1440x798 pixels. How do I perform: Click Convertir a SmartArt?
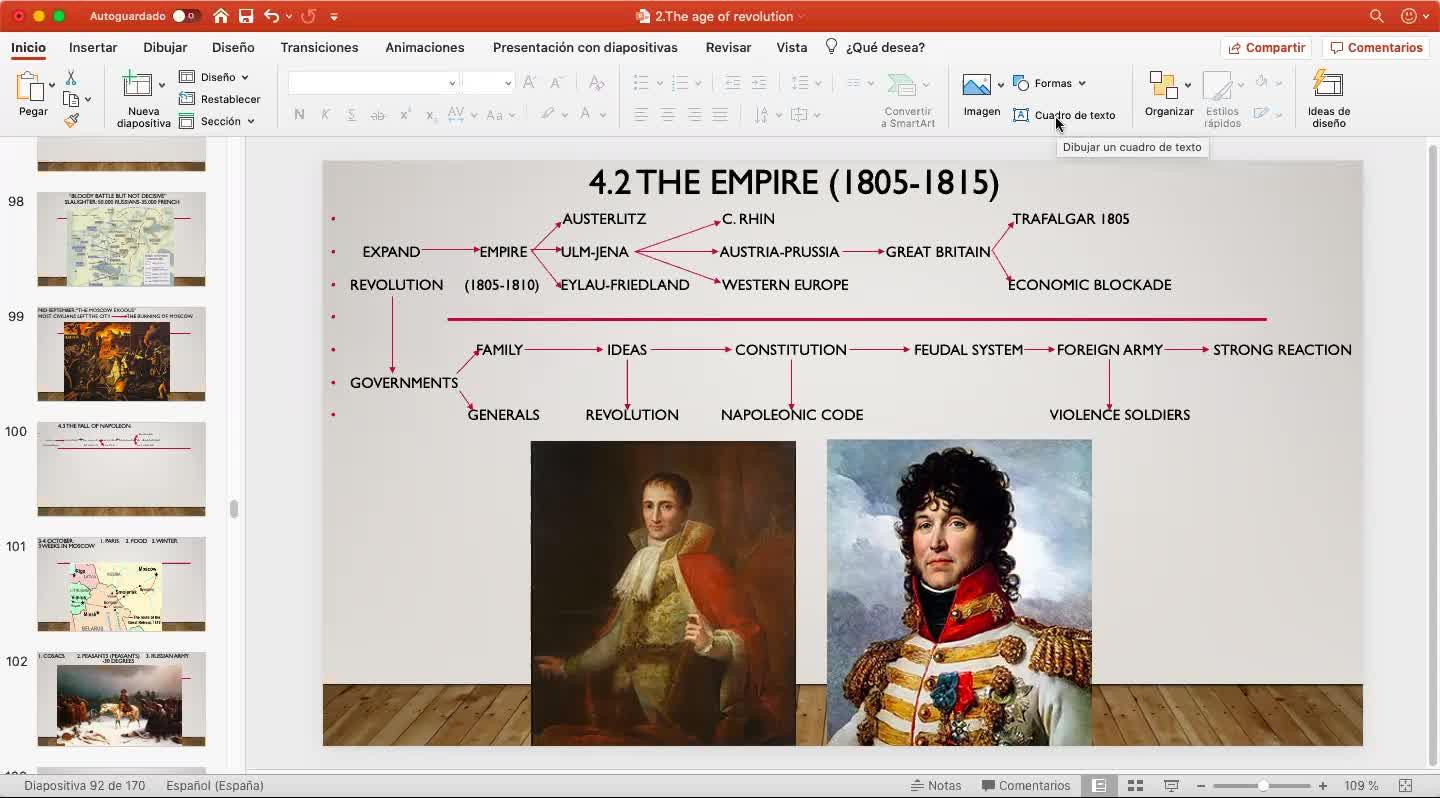pos(907,99)
